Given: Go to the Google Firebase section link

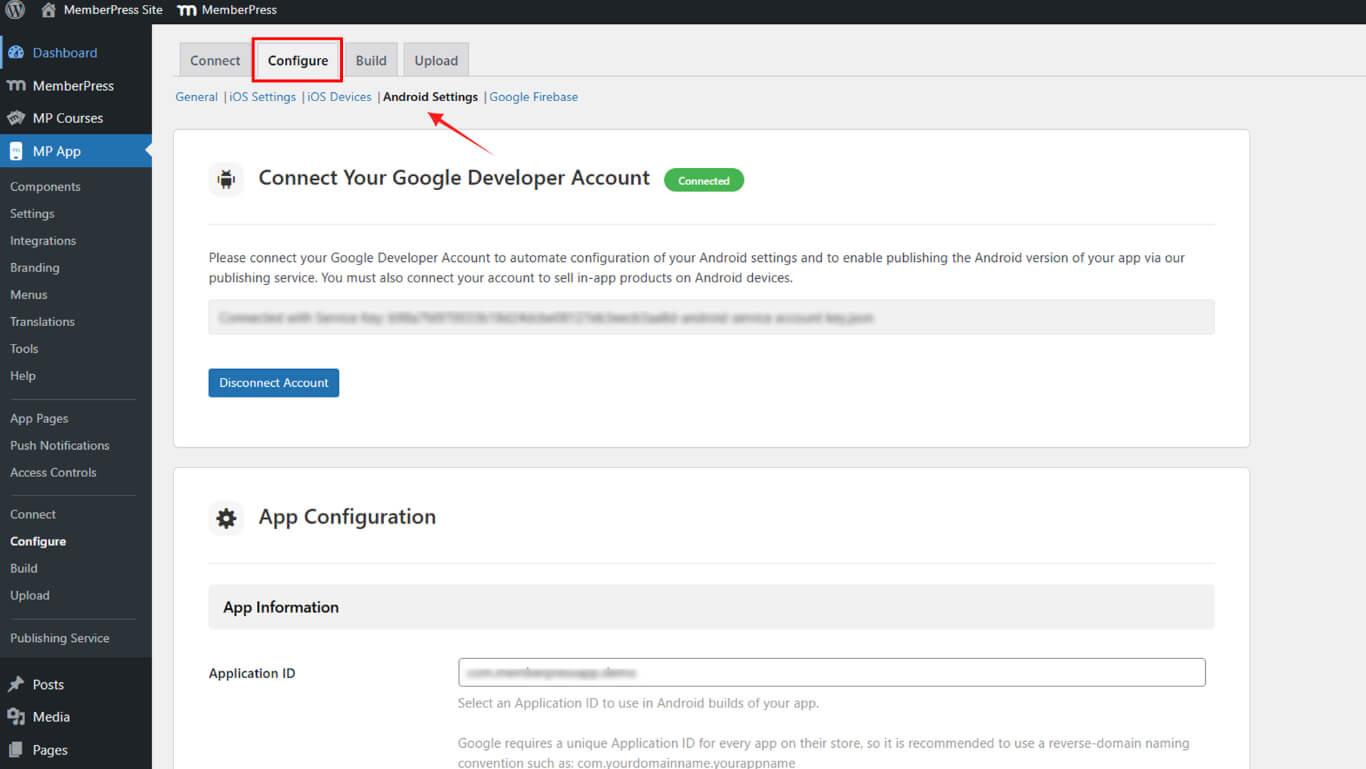Looking at the screenshot, I should click(533, 97).
